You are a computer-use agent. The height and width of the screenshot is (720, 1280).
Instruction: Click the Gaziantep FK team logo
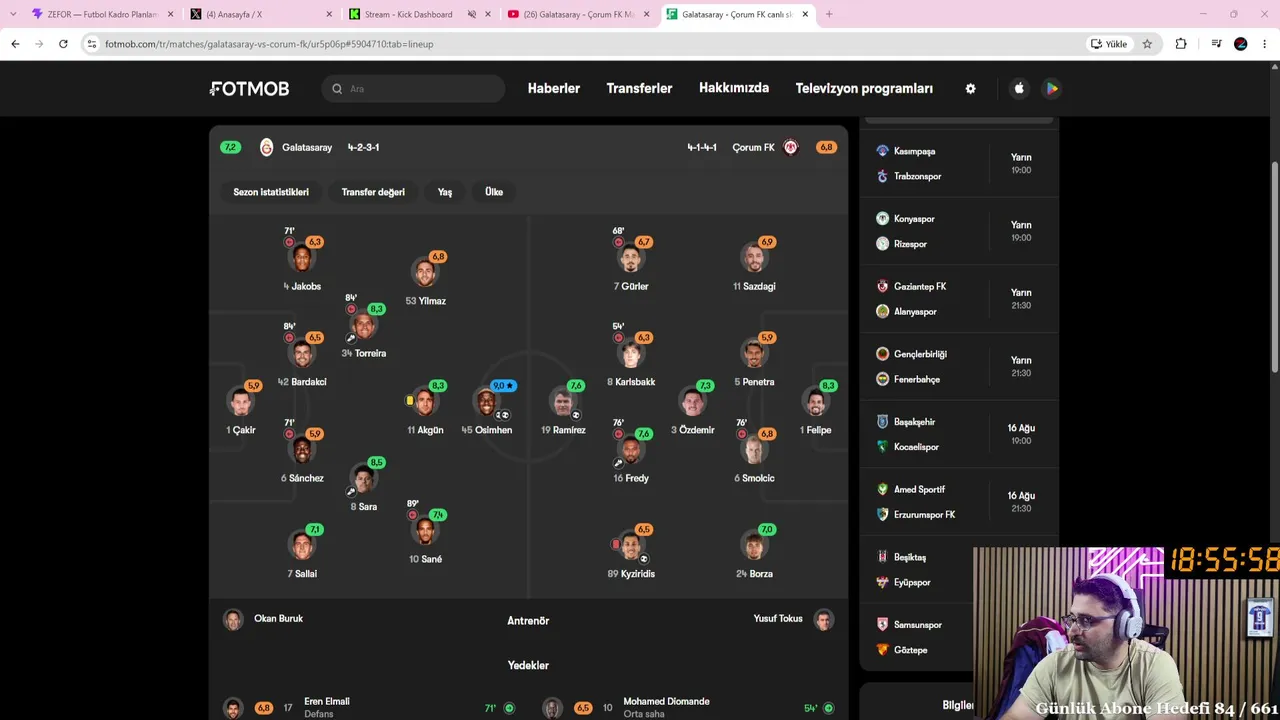pos(882,286)
